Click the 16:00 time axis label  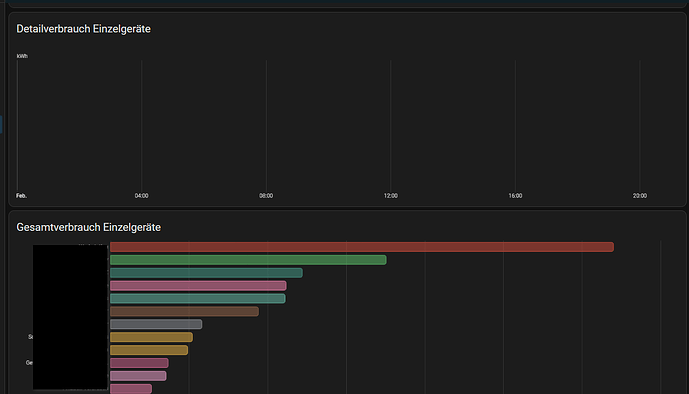(x=515, y=196)
